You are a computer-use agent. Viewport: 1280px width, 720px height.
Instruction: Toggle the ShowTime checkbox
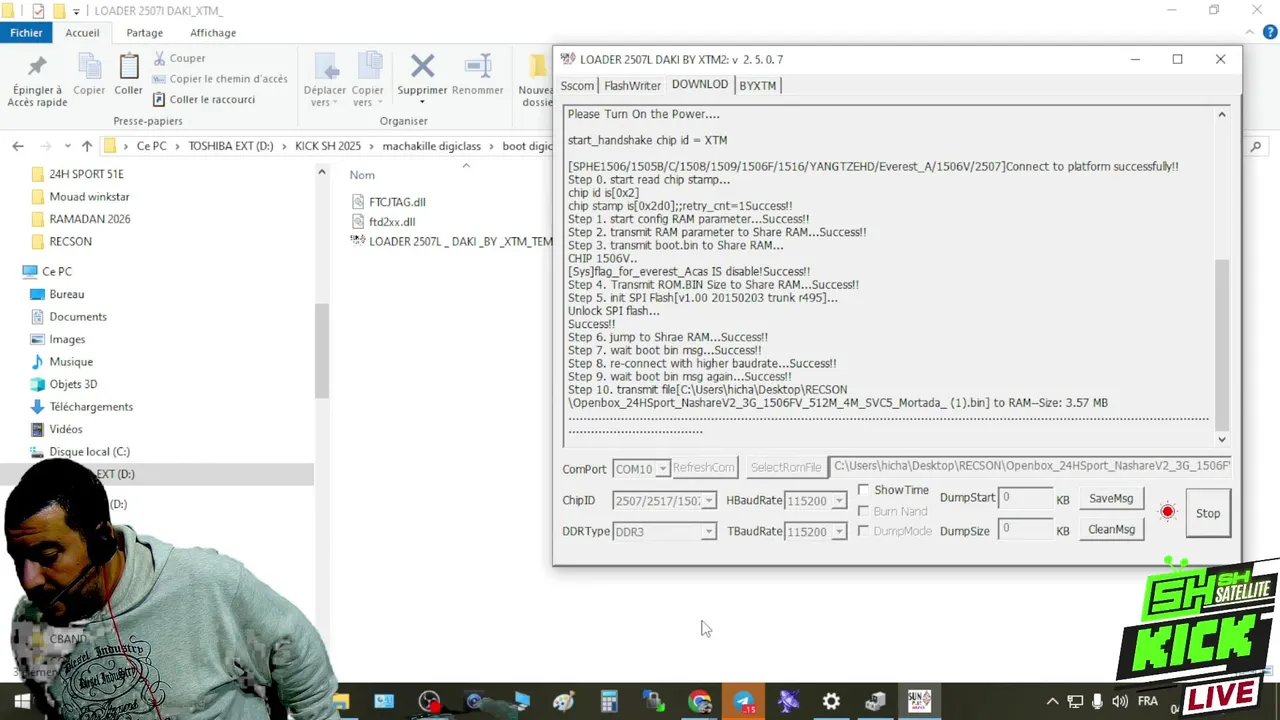click(x=864, y=490)
